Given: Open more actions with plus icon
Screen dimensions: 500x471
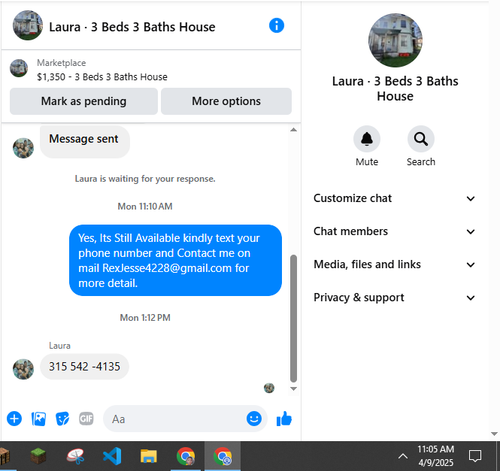Looking at the screenshot, I should point(14,419).
